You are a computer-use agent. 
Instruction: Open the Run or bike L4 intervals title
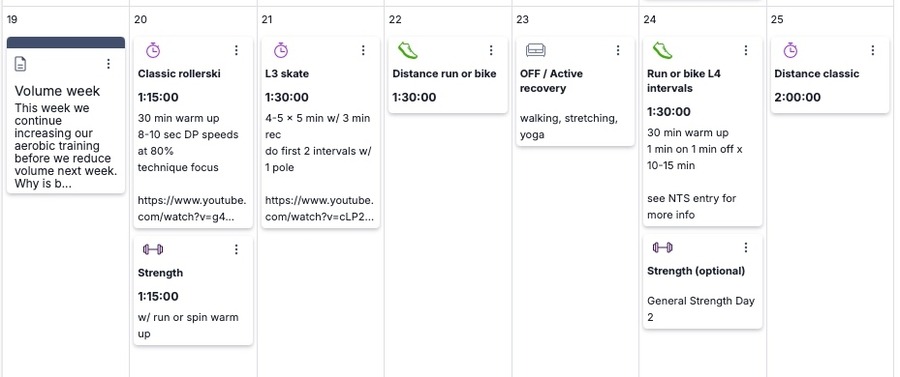click(x=684, y=81)
